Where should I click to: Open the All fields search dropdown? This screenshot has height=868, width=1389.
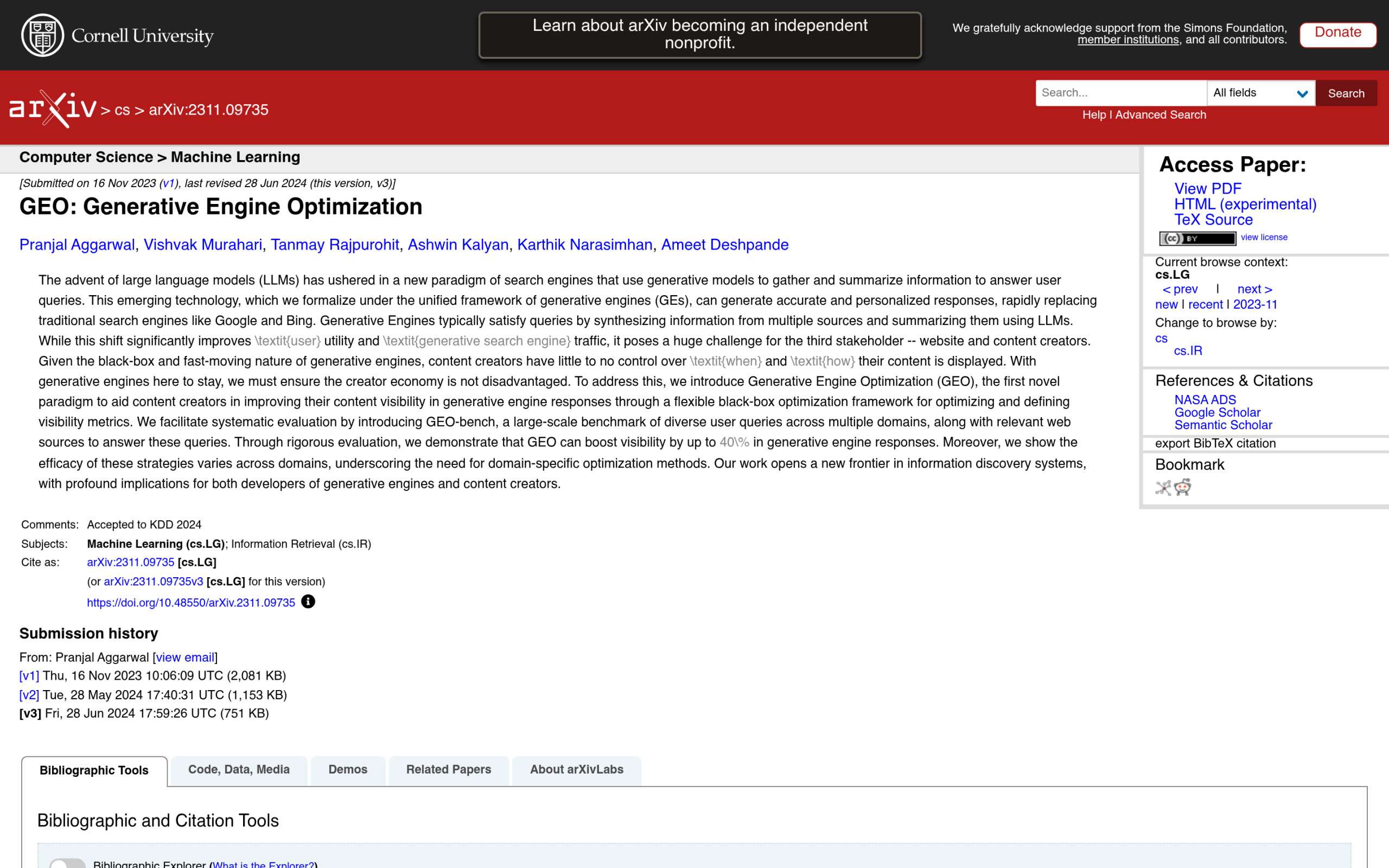click(x=1260, y=93)
